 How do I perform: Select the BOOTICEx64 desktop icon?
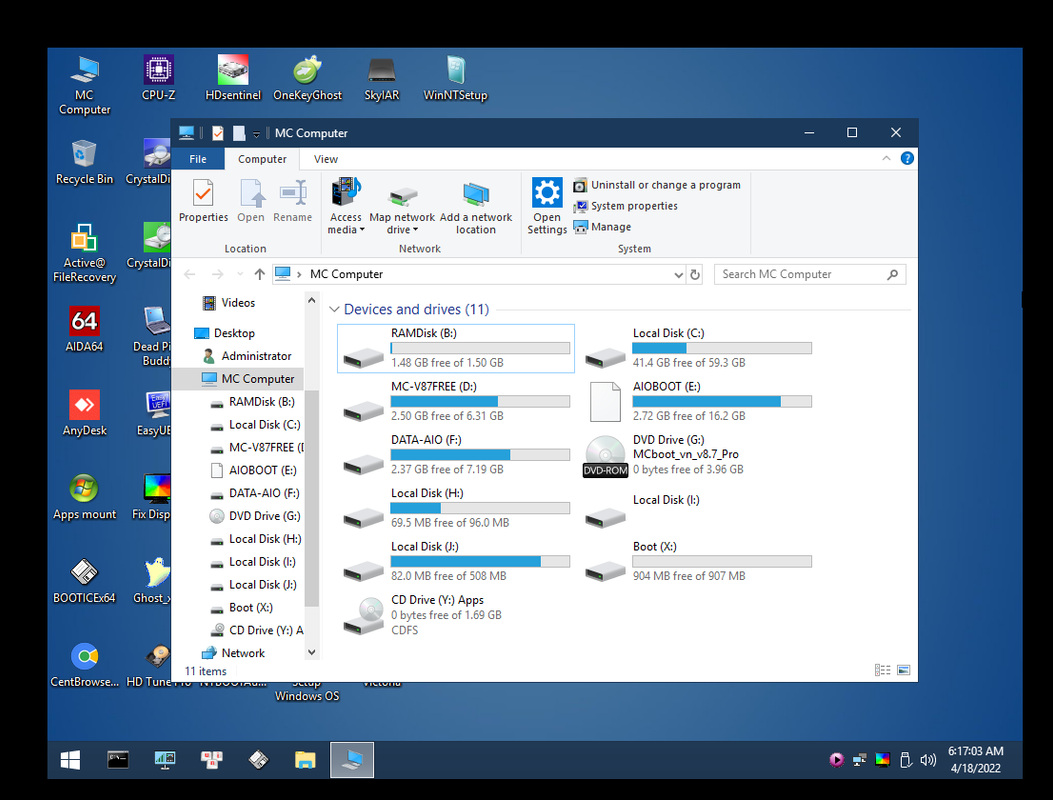84,581
